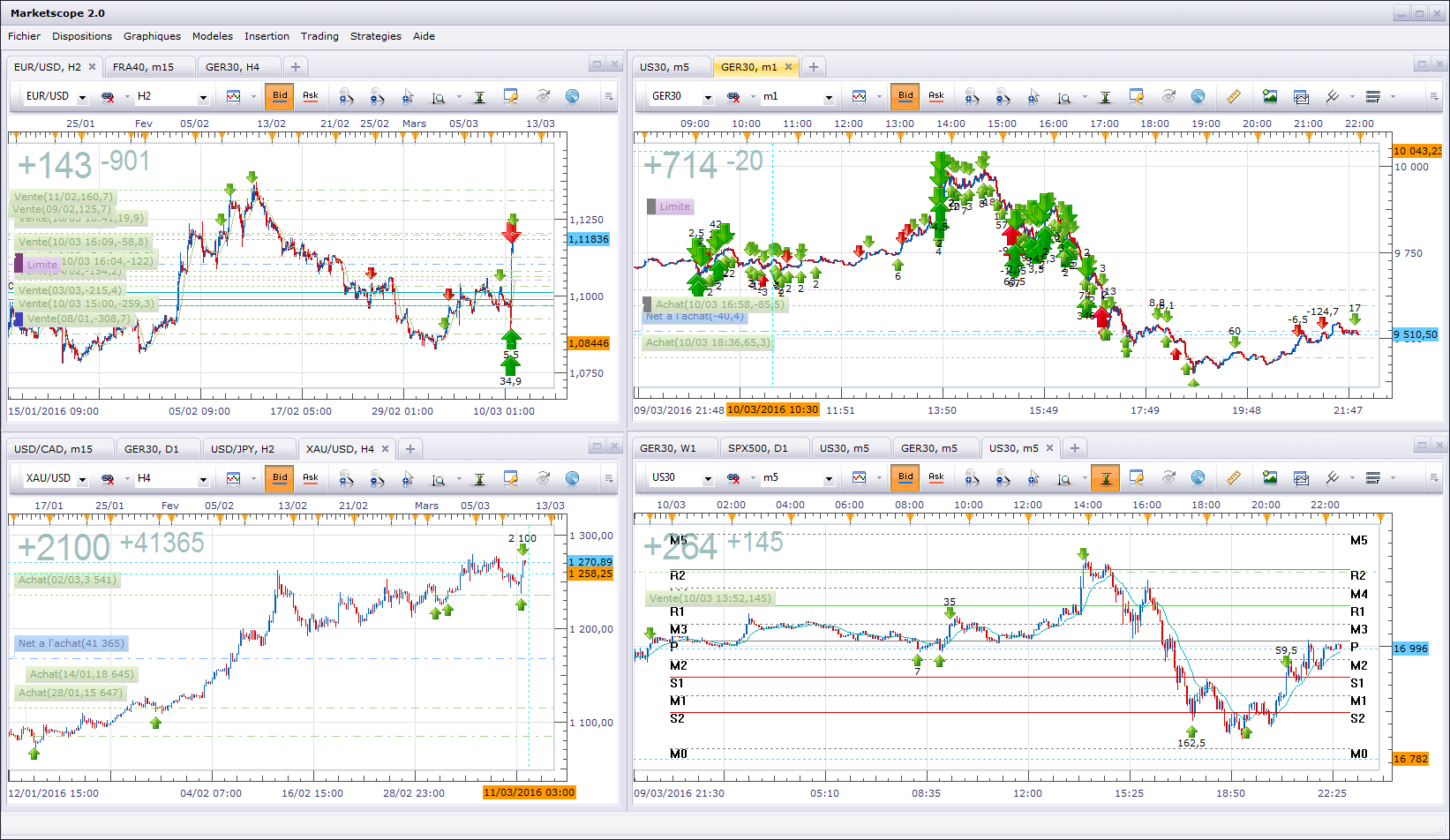Screen dimensions: 1450x840
Task: Select the ruler measure tool on GER30 chart
Action: pos(1233,96)
